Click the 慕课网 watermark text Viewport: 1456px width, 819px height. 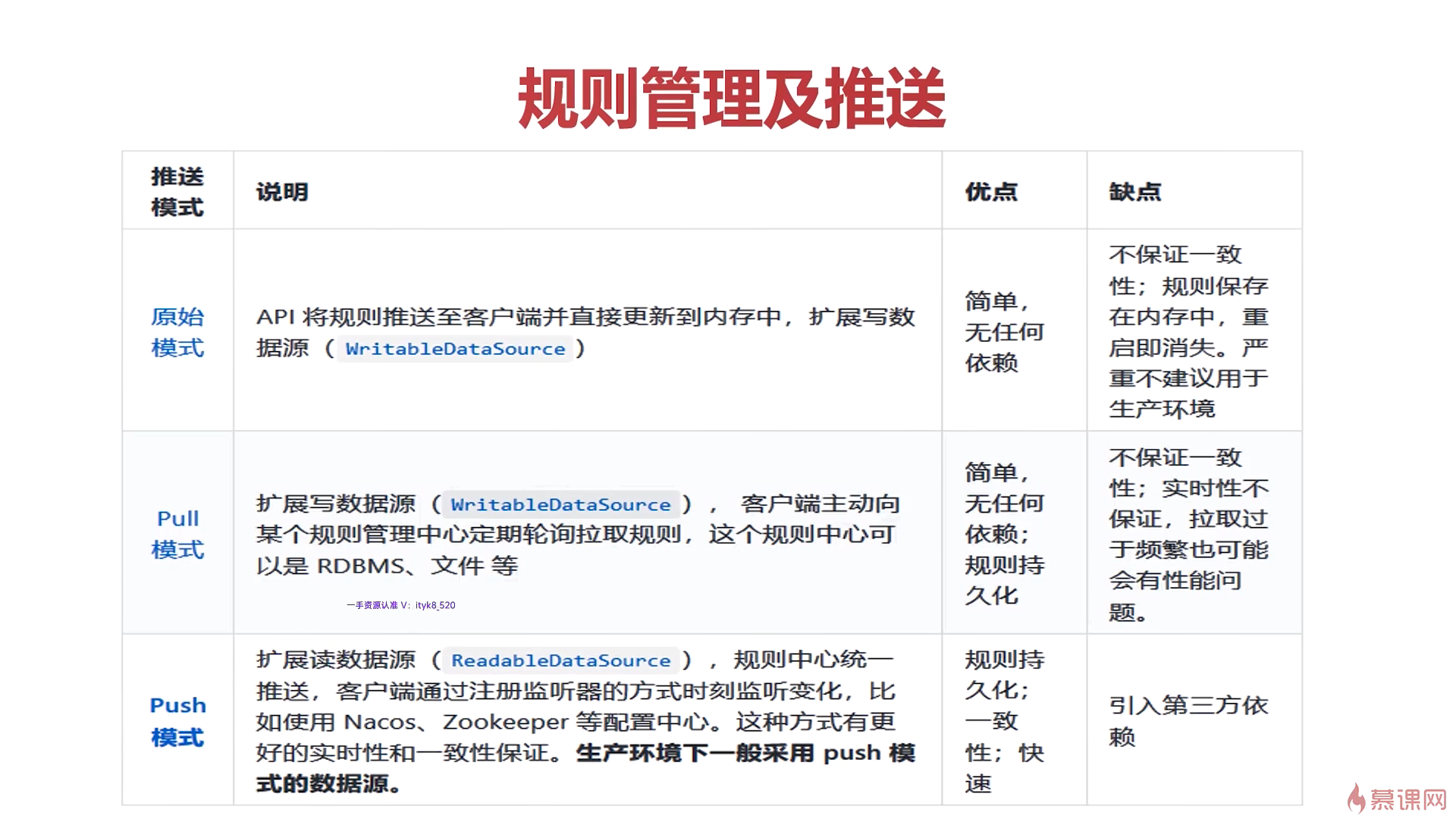pyautogui.click(x=1408, y=800)
